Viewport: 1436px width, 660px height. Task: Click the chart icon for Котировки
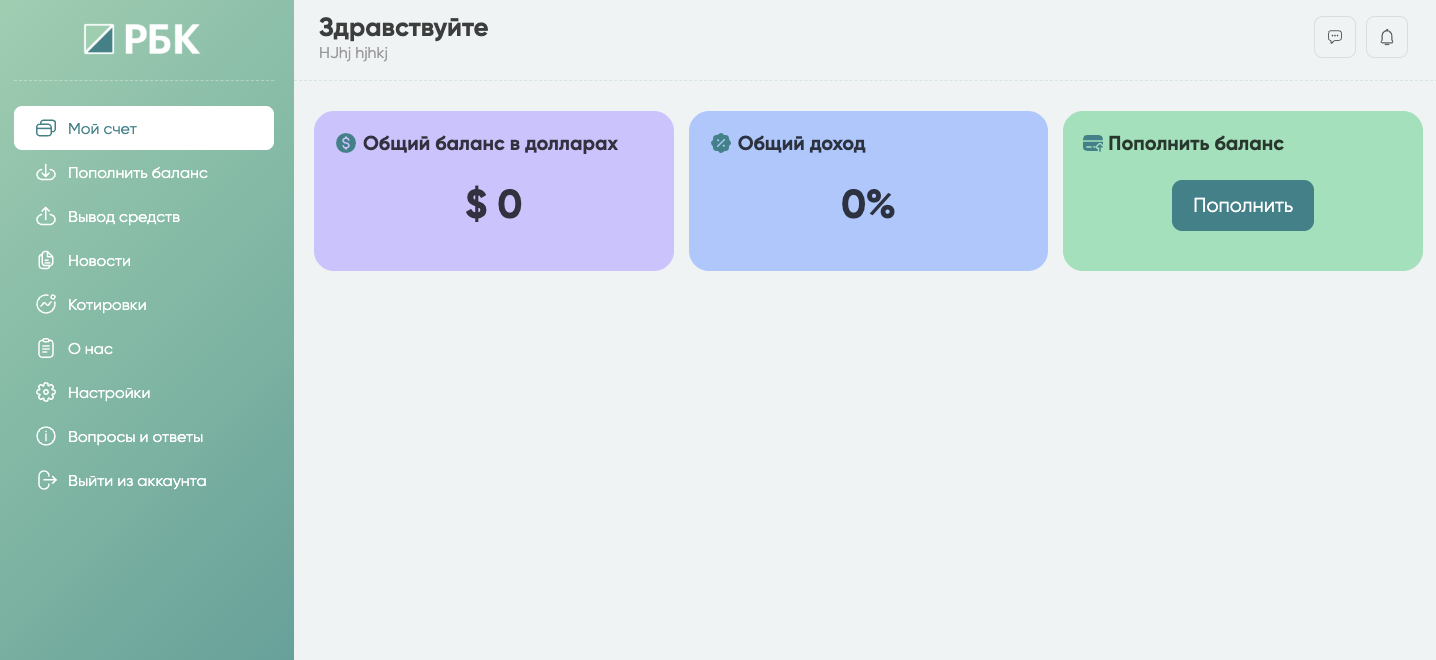point(46,305)
